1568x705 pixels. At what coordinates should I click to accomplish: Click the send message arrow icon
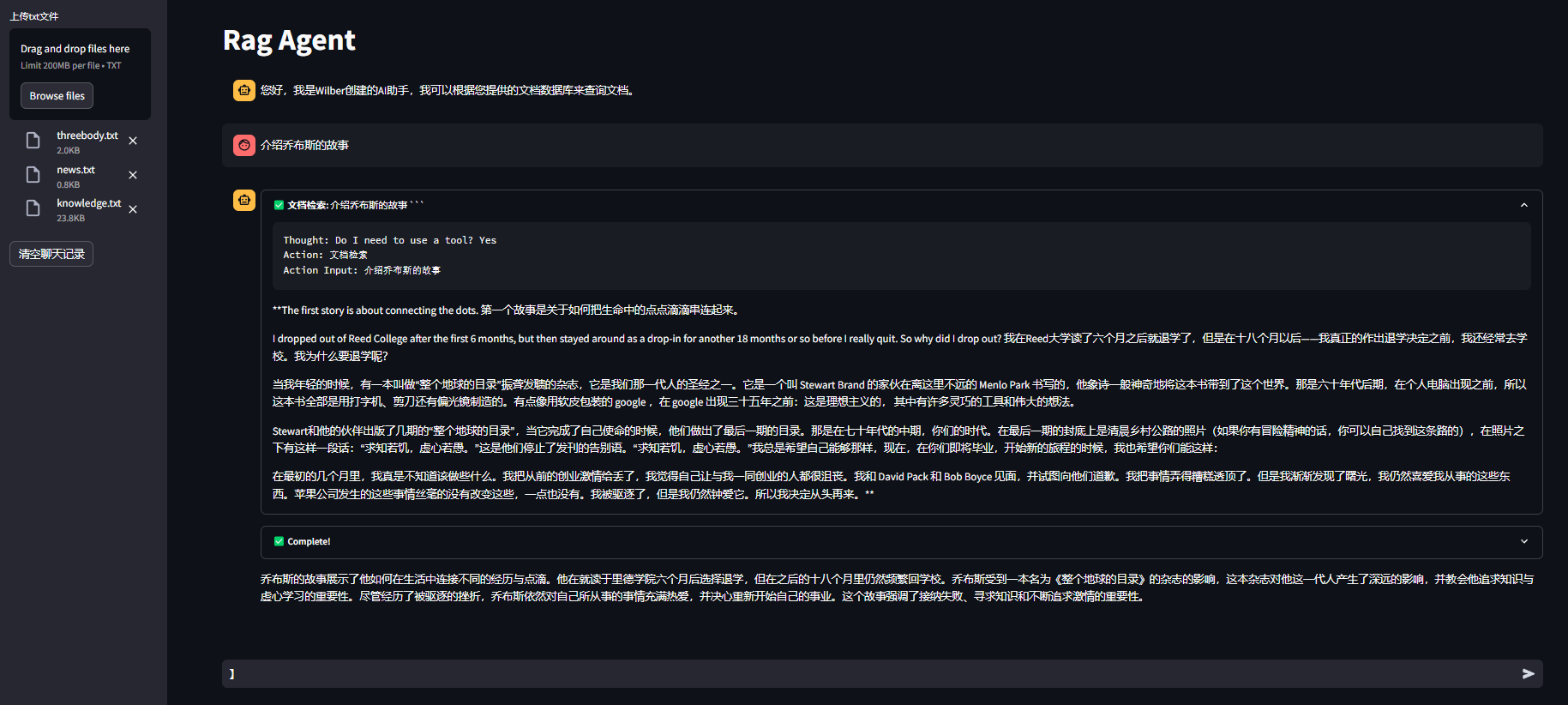pyautogui.click(x=1528, y=674)
